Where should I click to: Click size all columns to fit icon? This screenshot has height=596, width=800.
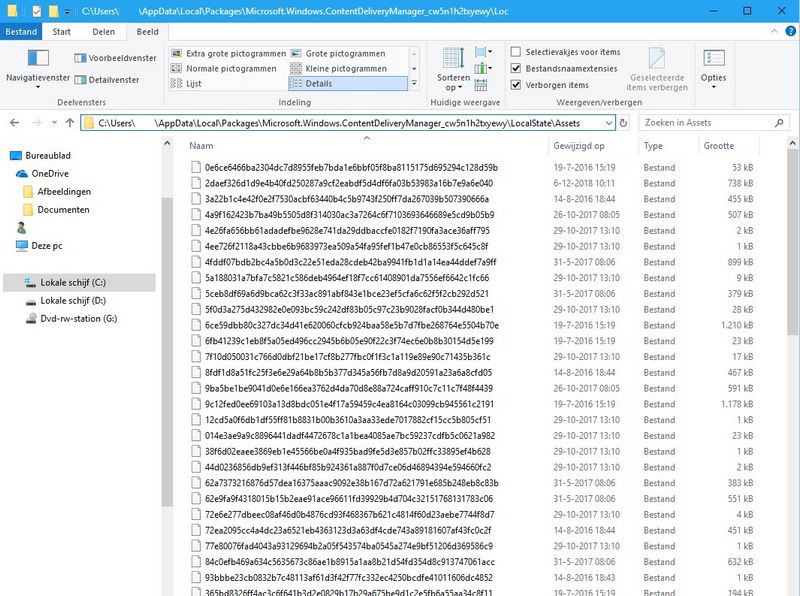(481, 85)
